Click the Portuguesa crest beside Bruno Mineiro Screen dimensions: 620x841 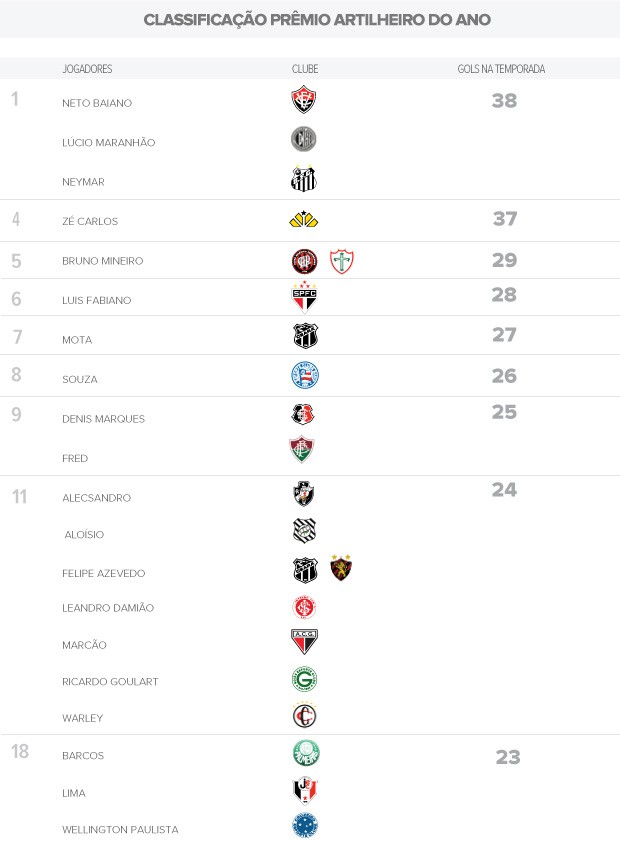tap(342, 261)
